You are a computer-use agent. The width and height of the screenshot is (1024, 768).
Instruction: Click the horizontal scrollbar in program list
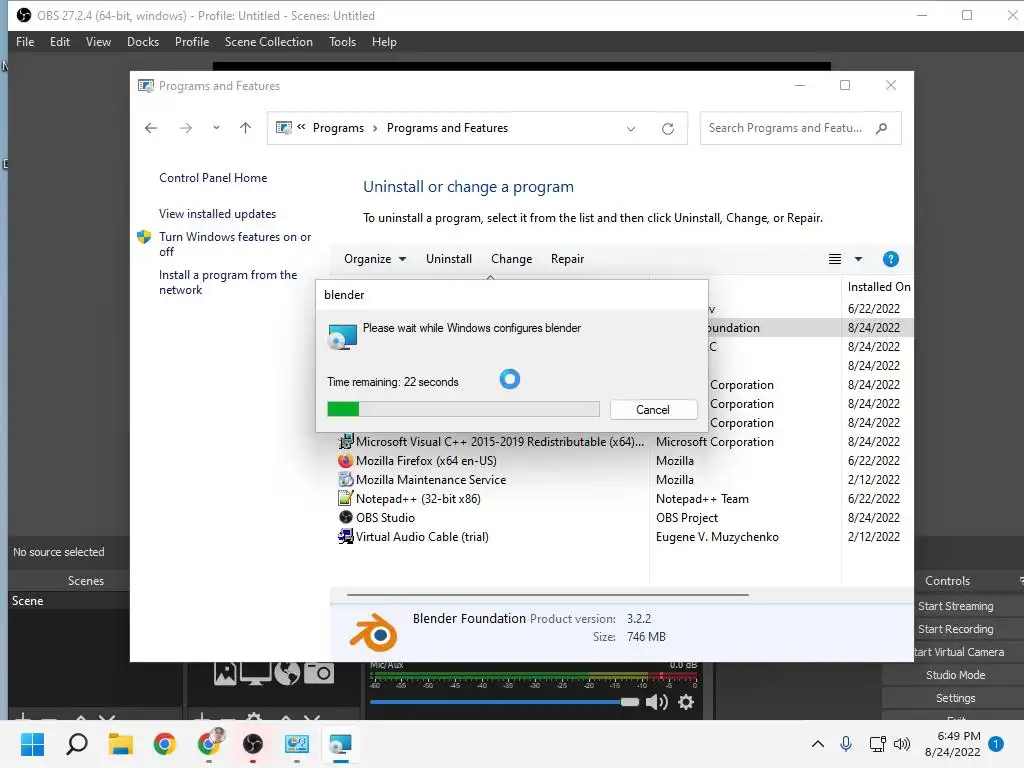pyautogui.click(x=547, y=595)
